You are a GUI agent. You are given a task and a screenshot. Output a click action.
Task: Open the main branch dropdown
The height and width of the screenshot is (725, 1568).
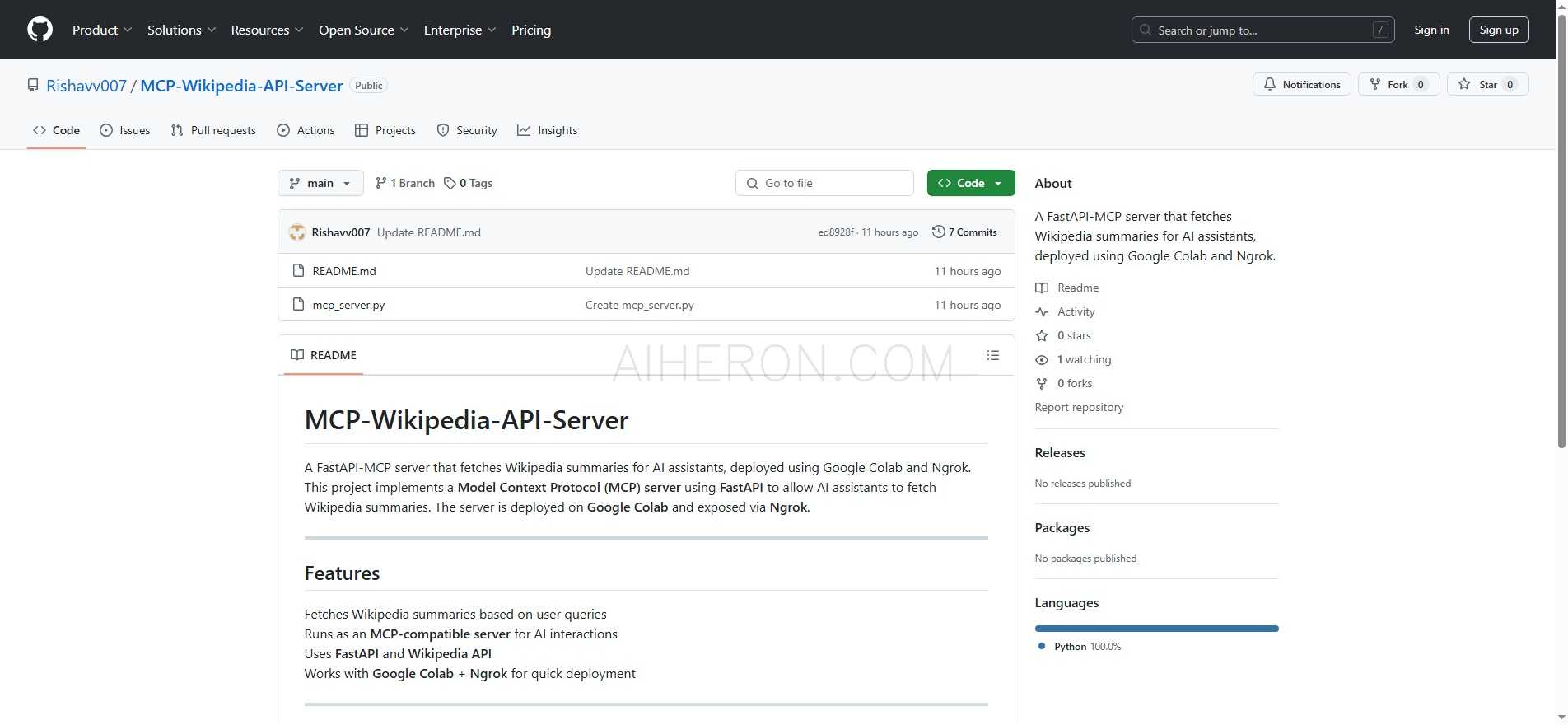coord(320,183)
